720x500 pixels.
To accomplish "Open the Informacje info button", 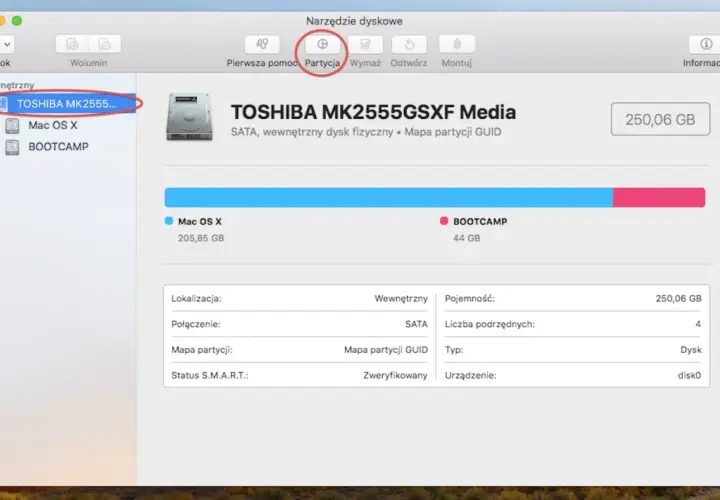I will pos(705,45).
